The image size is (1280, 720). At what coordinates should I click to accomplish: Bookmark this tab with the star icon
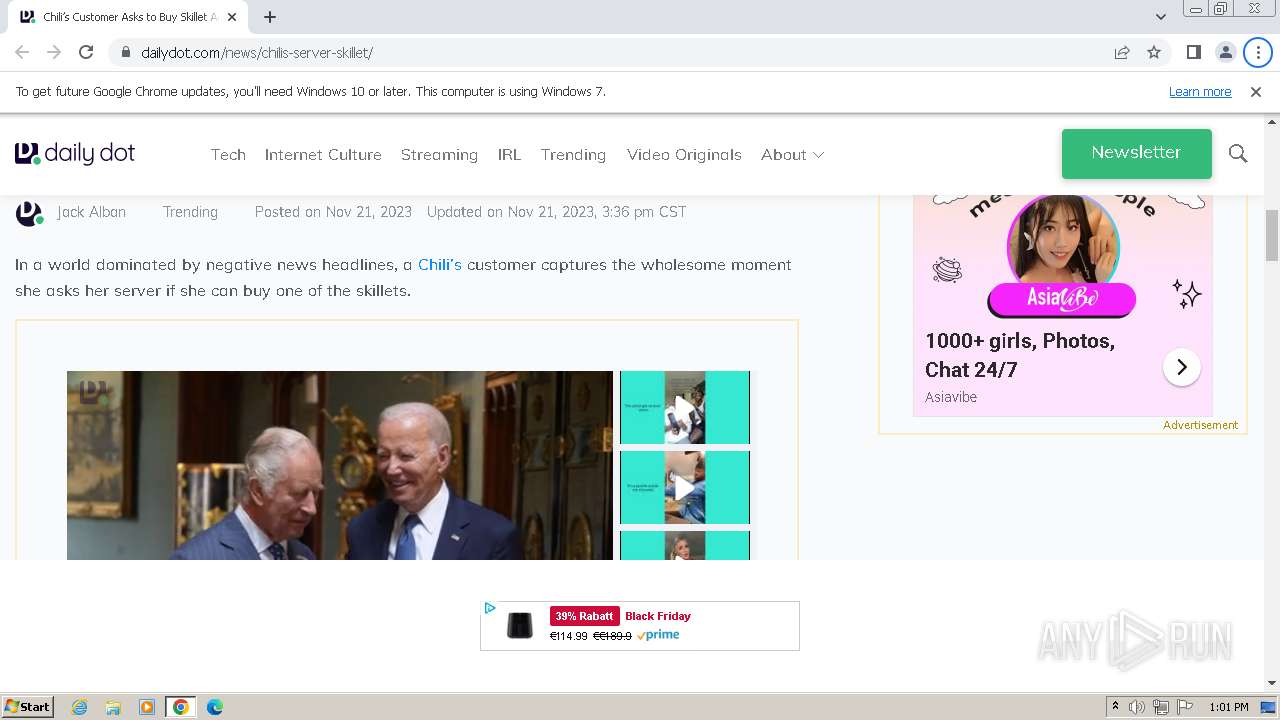[x=1154, y=52]
